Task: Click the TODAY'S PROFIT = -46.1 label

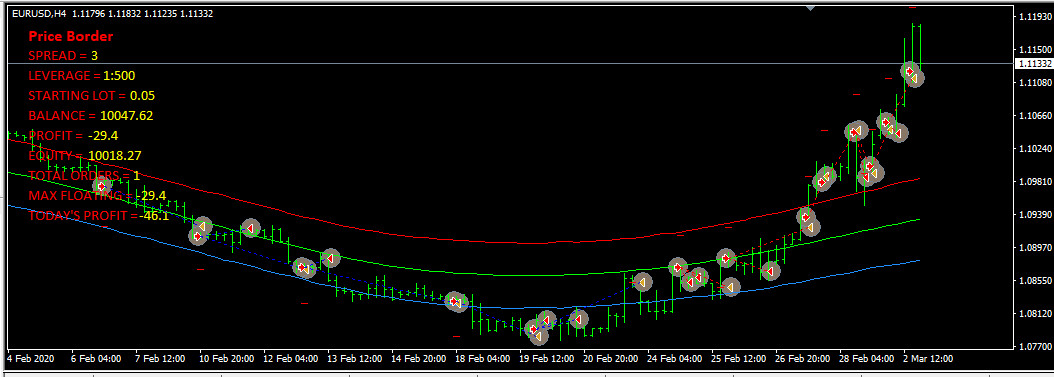Action: (x=98, y=216)
